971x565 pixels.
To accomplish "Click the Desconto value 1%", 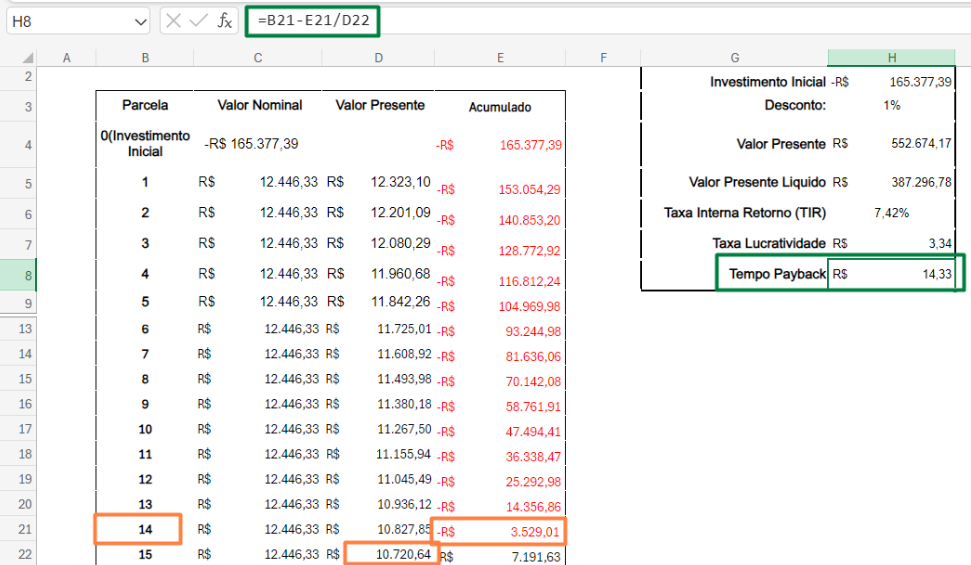I will point(892,105).
